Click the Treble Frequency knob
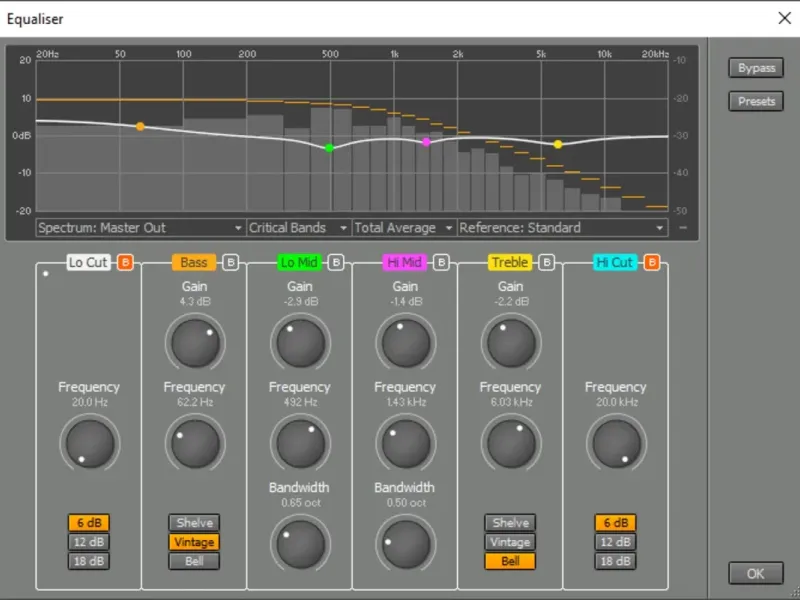 [x=510, y=443]
